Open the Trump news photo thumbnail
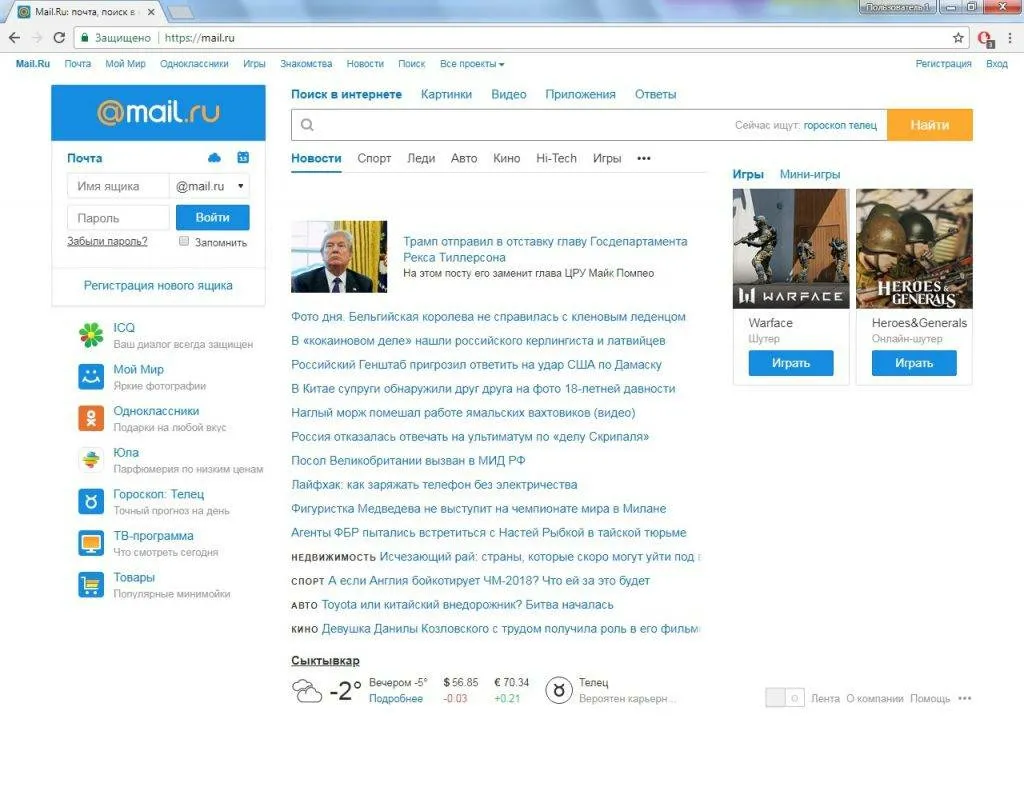The width and height of the screenshot is (1024, 787). point(339,257)
